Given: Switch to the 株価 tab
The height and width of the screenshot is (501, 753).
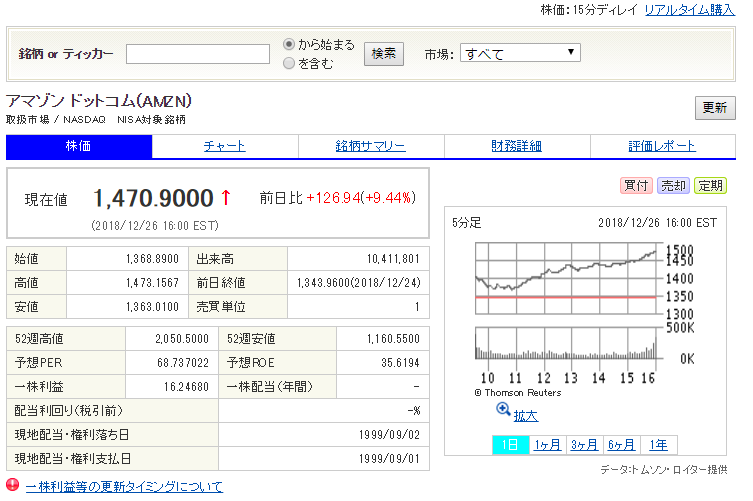Looking at the screenshot, I should (x=79, y=146).
